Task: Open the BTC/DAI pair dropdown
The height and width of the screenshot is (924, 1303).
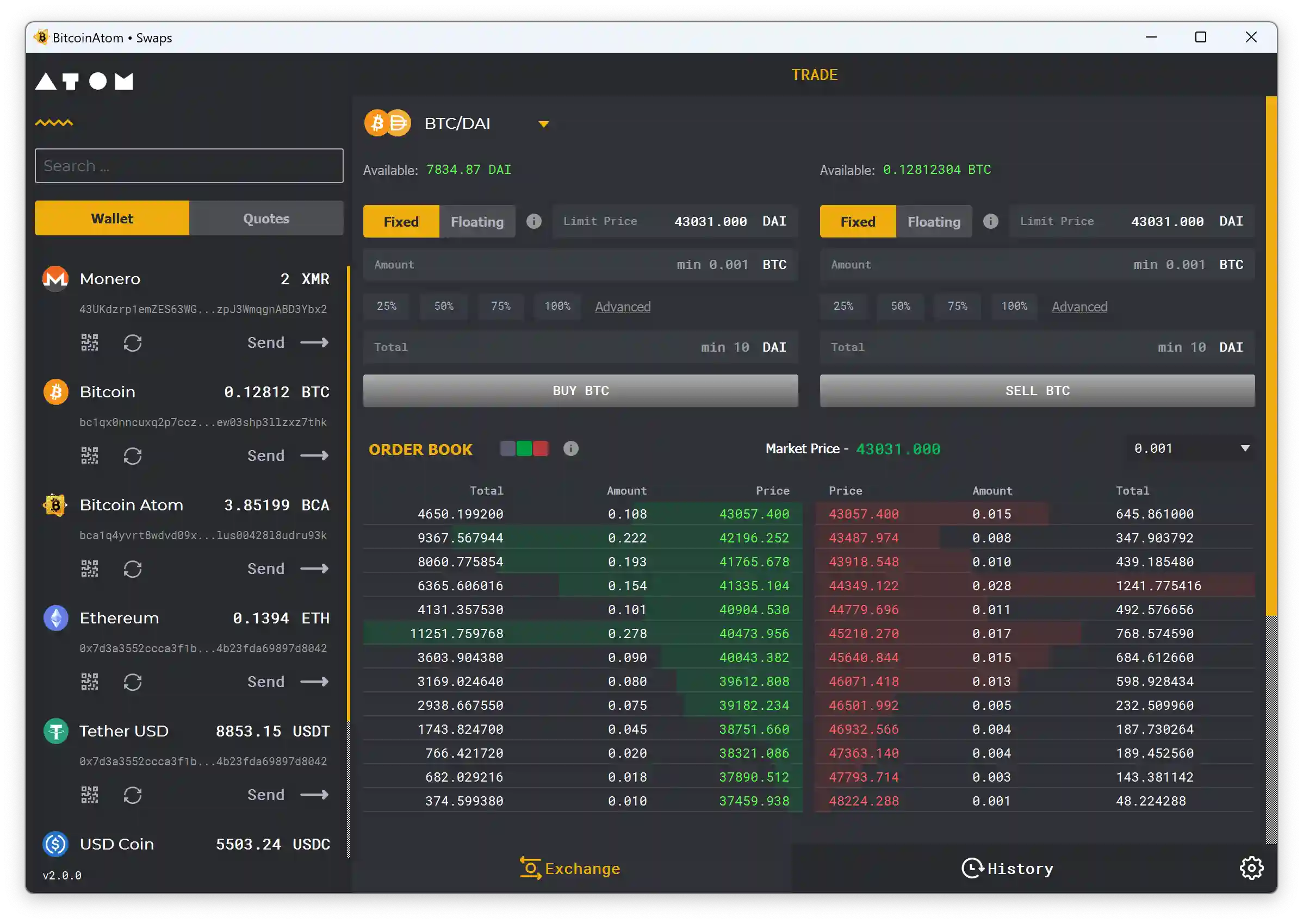Action: coord(544,124)
